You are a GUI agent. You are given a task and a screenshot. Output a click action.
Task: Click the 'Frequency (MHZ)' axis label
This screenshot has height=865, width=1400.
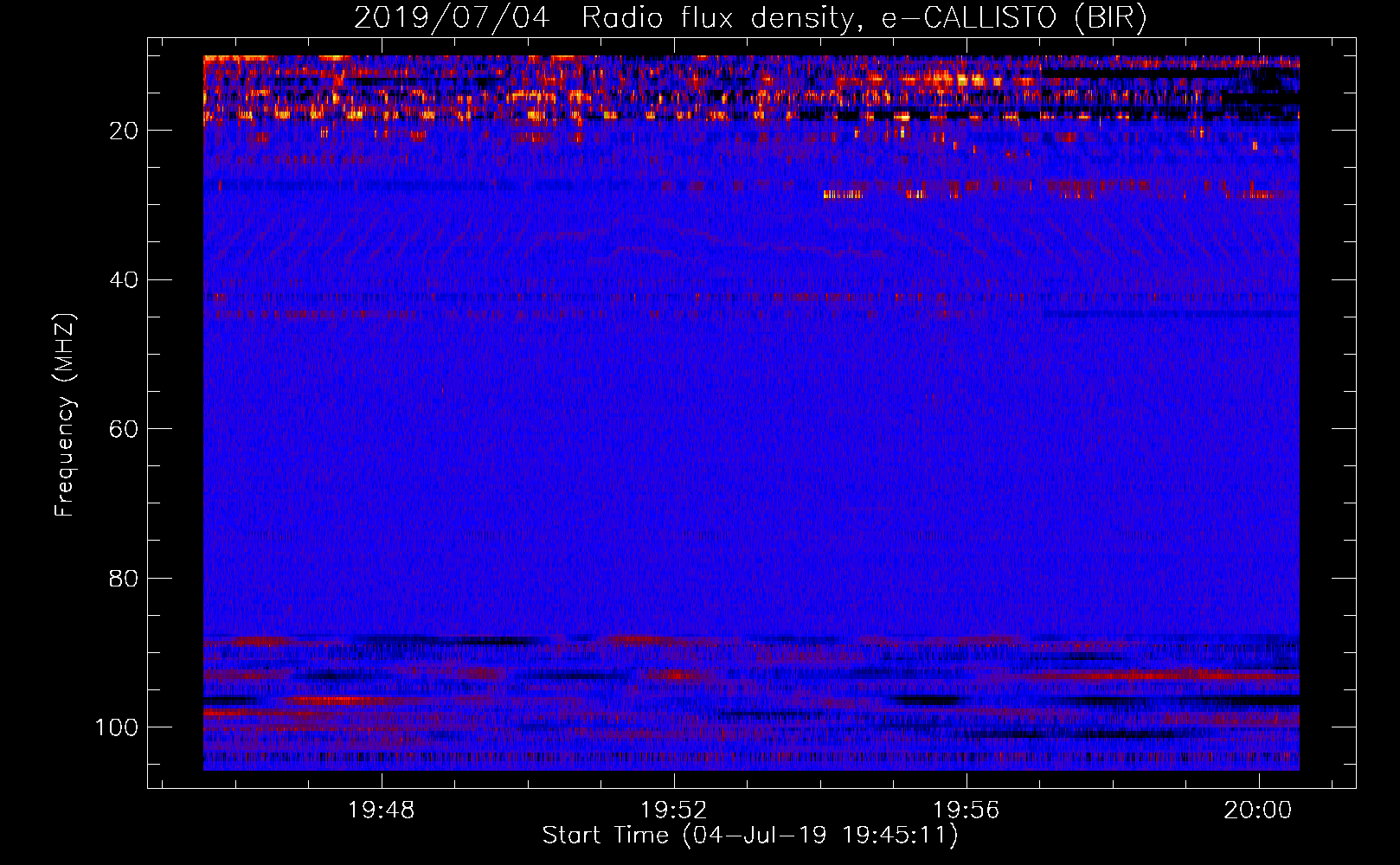click(x=65, y=415)
